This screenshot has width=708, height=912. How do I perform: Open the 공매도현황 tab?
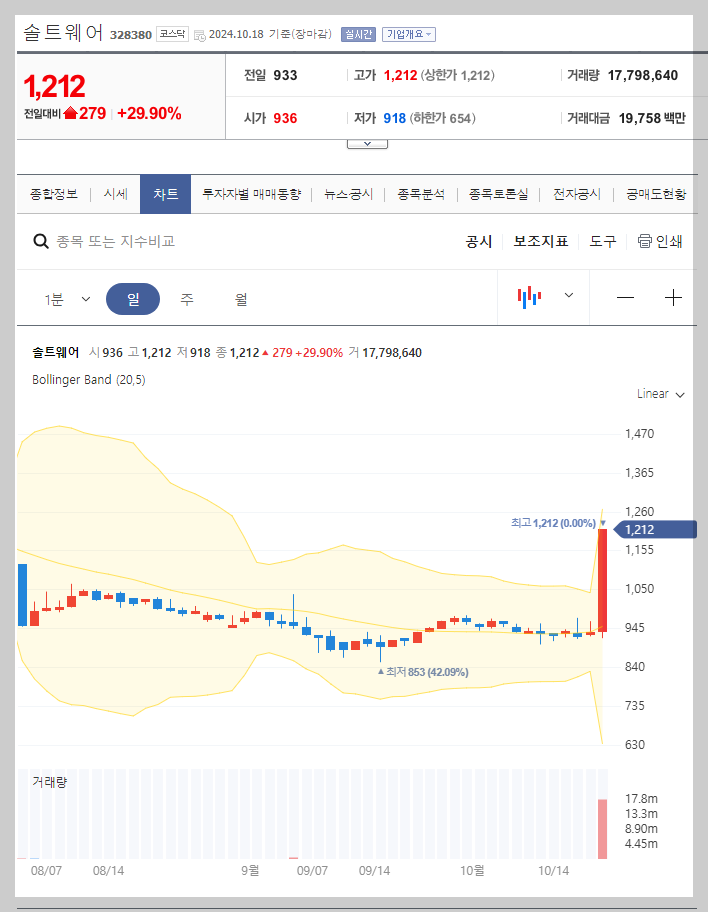[x=656, y=194]
